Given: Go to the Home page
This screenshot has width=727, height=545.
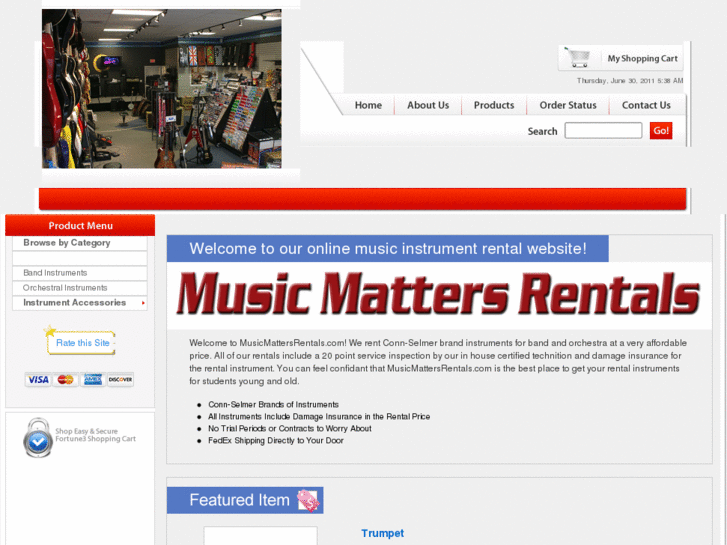Looking at the screenshot, I should [368, 105].
